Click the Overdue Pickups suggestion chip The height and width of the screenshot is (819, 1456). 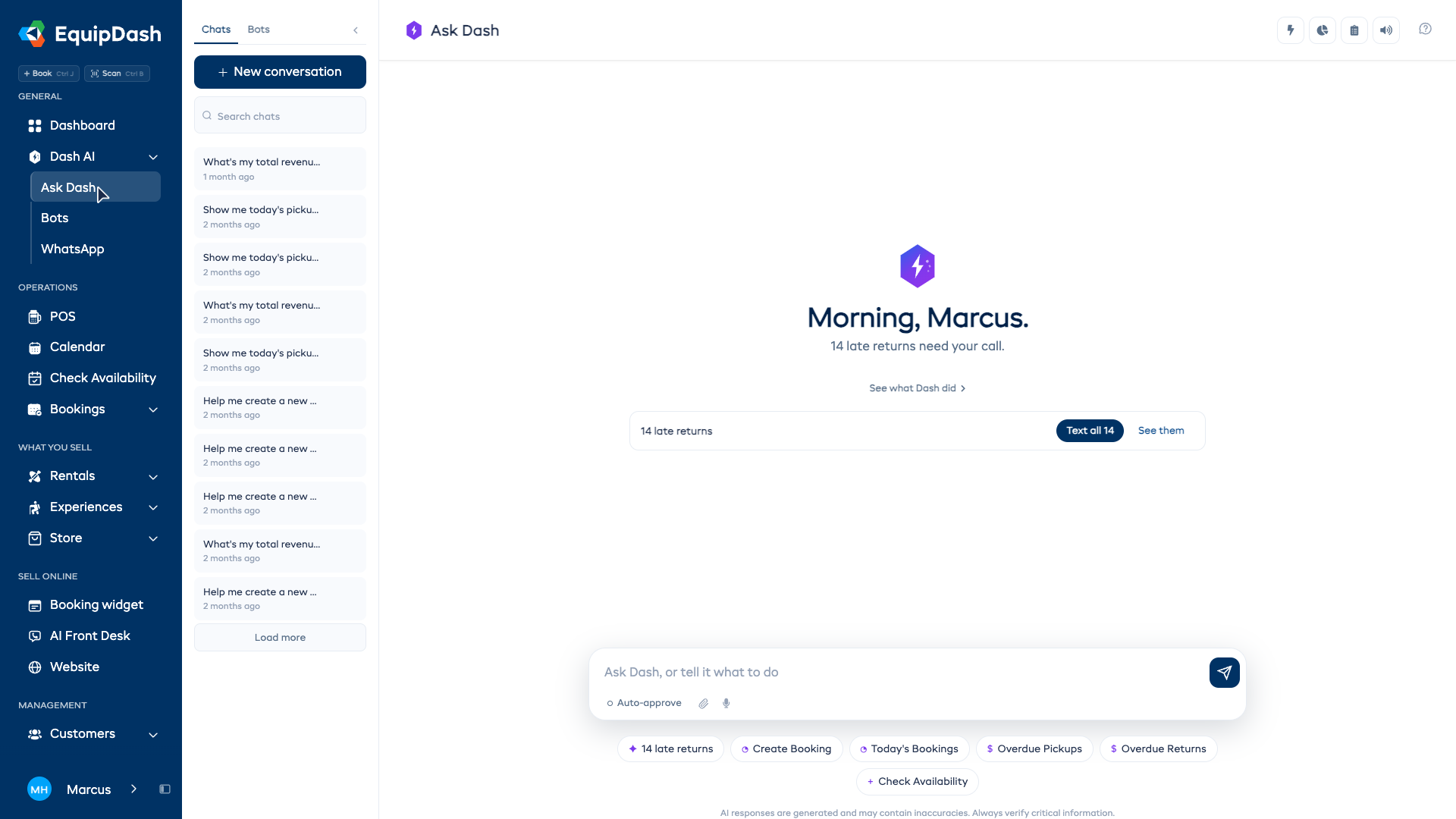pos(1034,748)
